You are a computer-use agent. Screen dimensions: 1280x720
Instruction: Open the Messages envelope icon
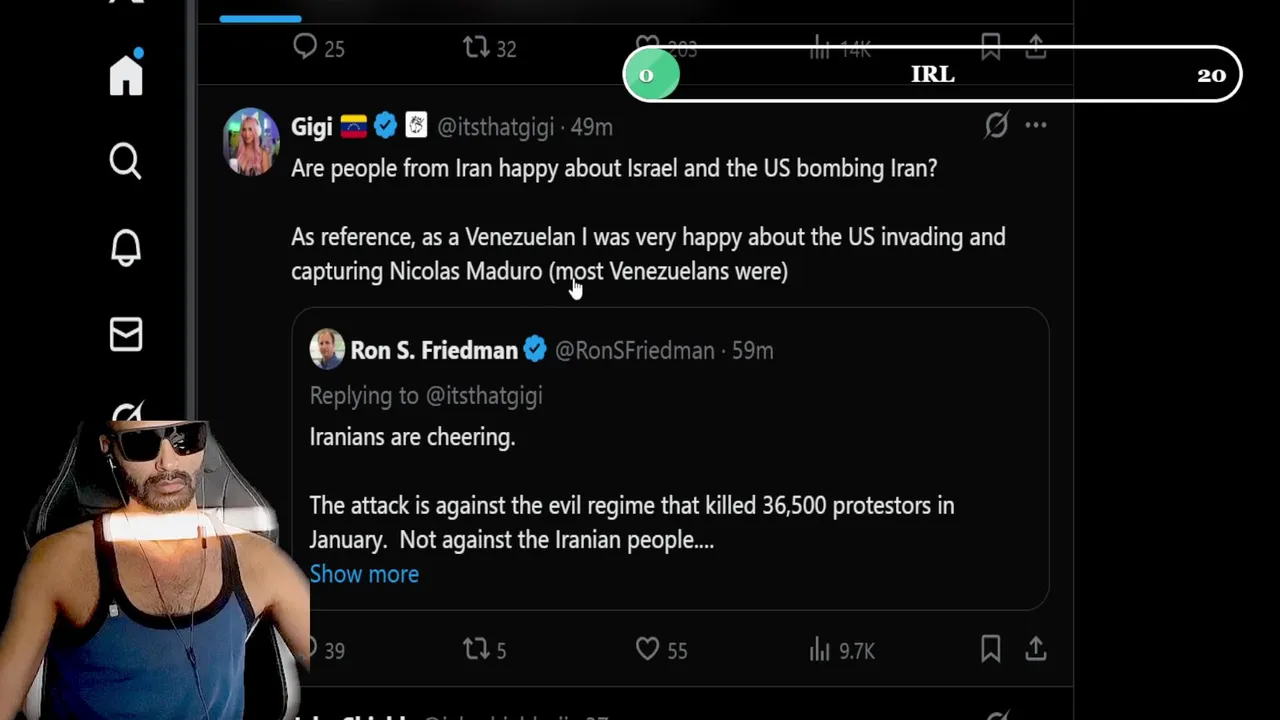pyautogui.click(x=126, y=334)
